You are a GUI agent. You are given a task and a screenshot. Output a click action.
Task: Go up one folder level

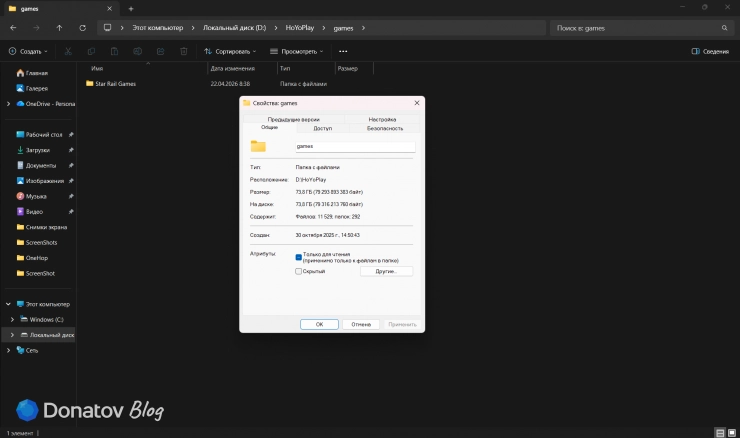(x=59, y=28)
